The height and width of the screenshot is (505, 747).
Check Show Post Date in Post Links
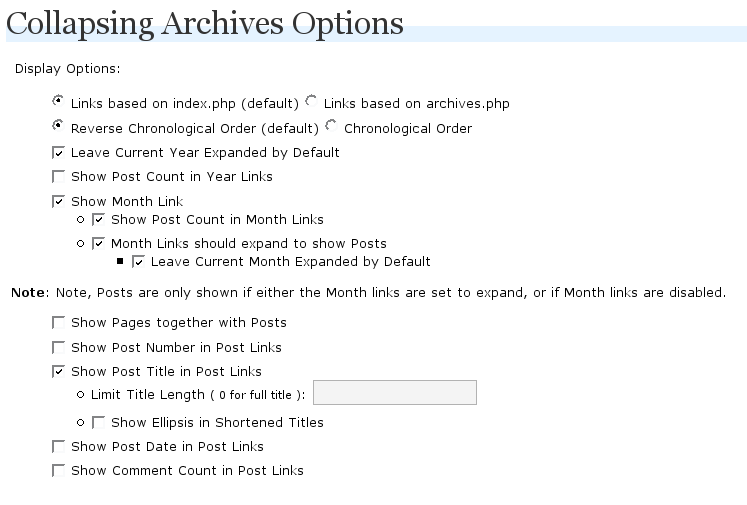pos(58,446)
